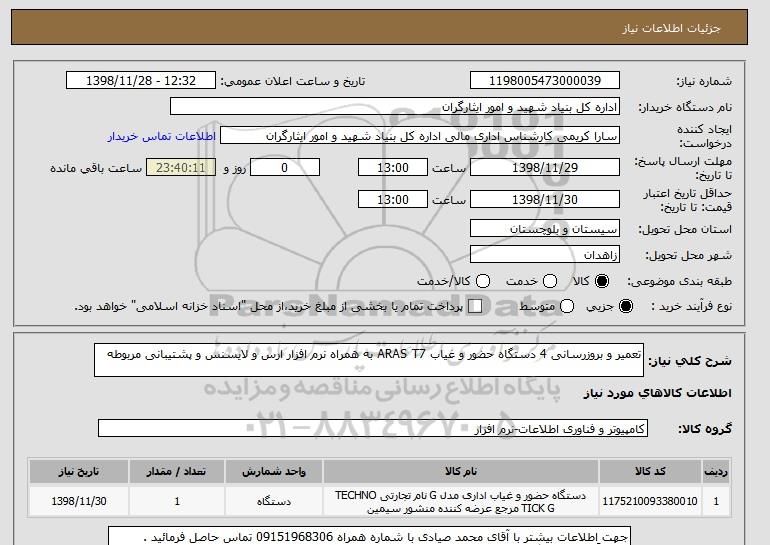Viewport: 770px width, 545px height.
Task: Open the اطلاعات تماس خریدار link
Action: click(x=162, y=136)
